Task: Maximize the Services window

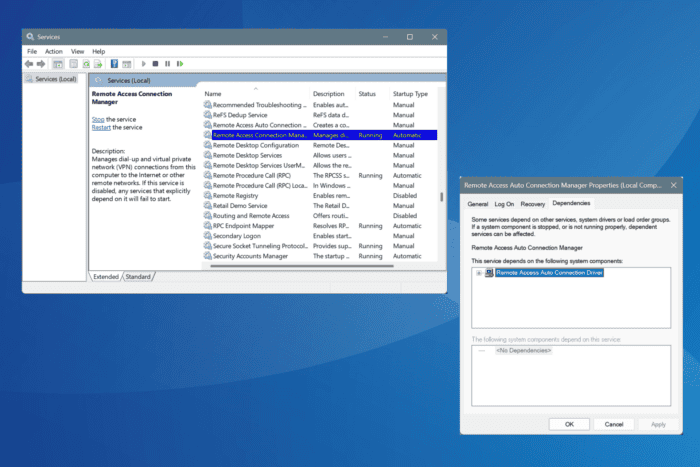Action: click(410, 37)
